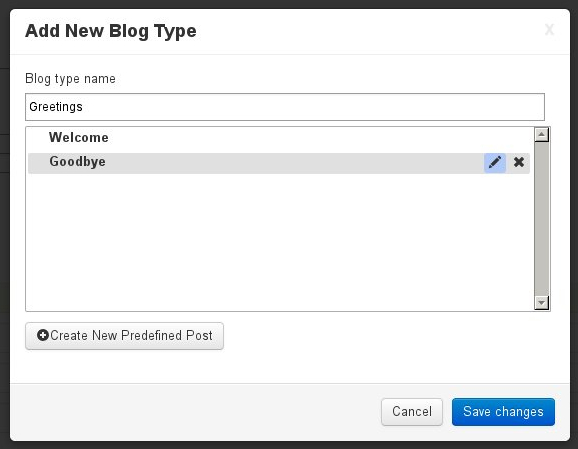Save changes to the blog type
578x449 pixels.
pyautogui.click(x=503, y=412)
